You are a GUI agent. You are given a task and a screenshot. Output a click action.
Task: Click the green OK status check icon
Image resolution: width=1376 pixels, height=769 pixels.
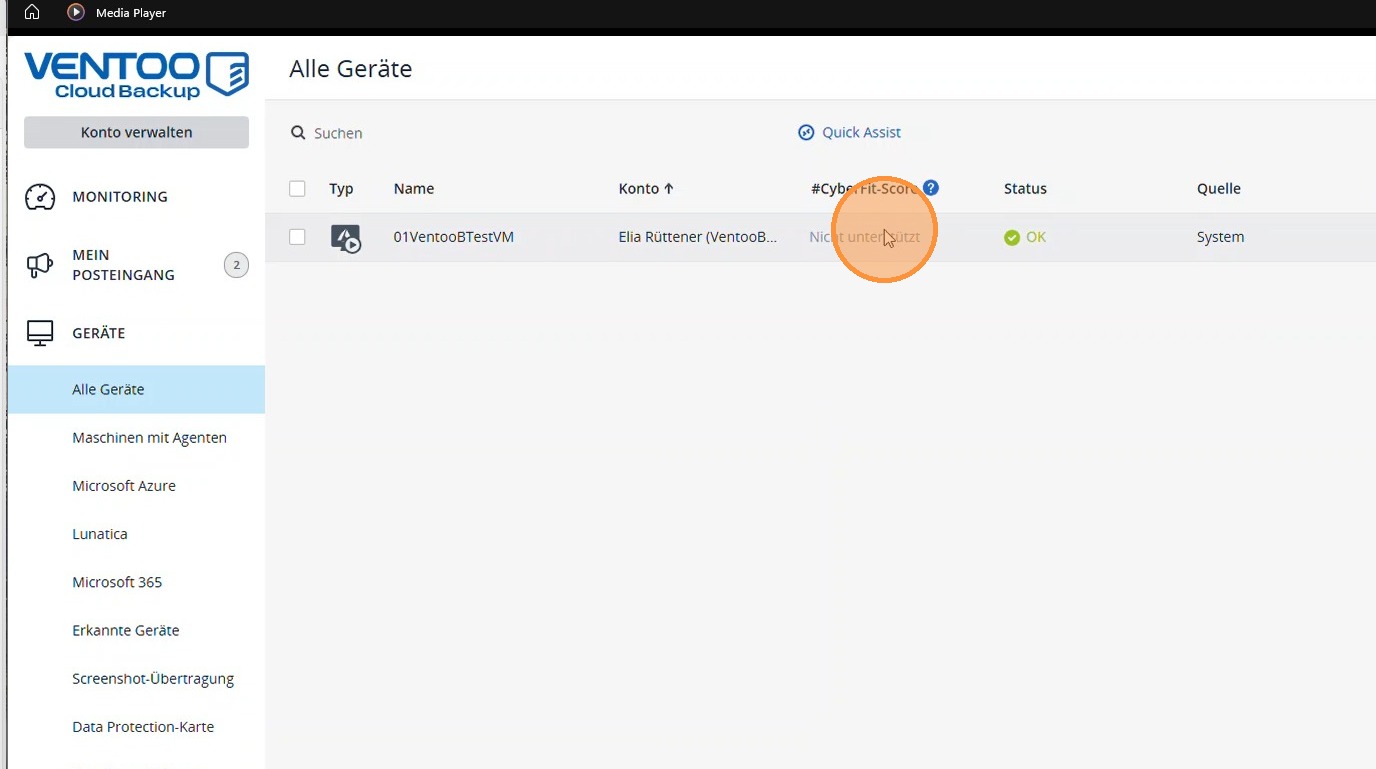(1012, 237)
